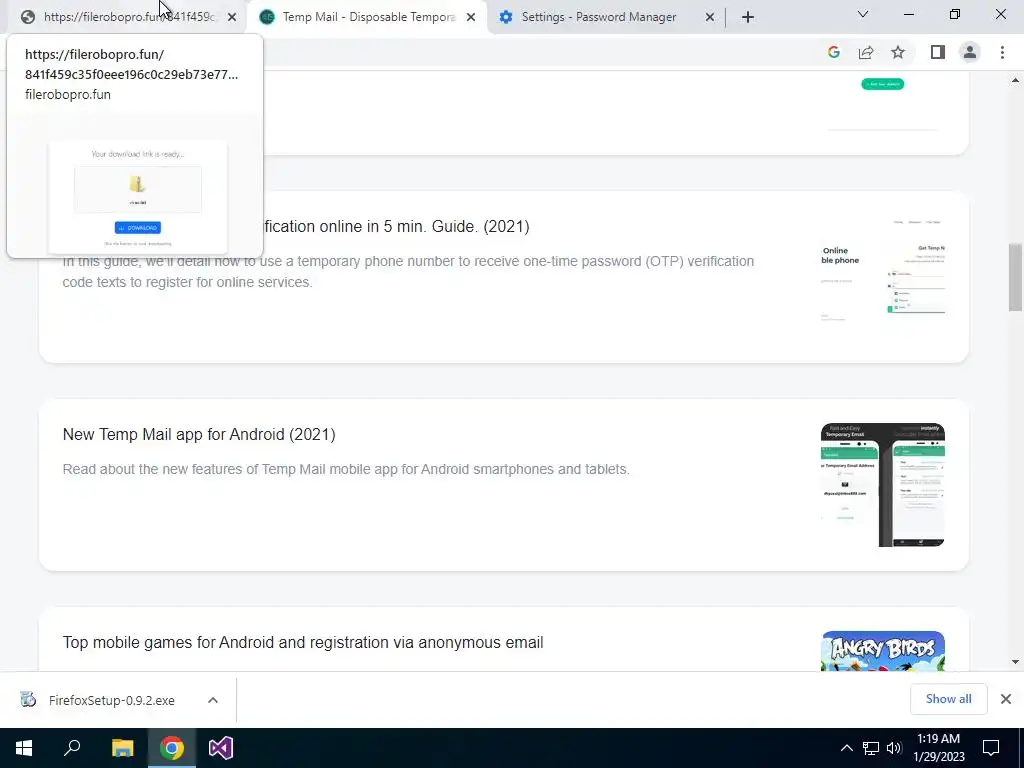The width and height of the screenshot is (1024, 768).
Task: Click the green button in top card
Action: (882, 84)
